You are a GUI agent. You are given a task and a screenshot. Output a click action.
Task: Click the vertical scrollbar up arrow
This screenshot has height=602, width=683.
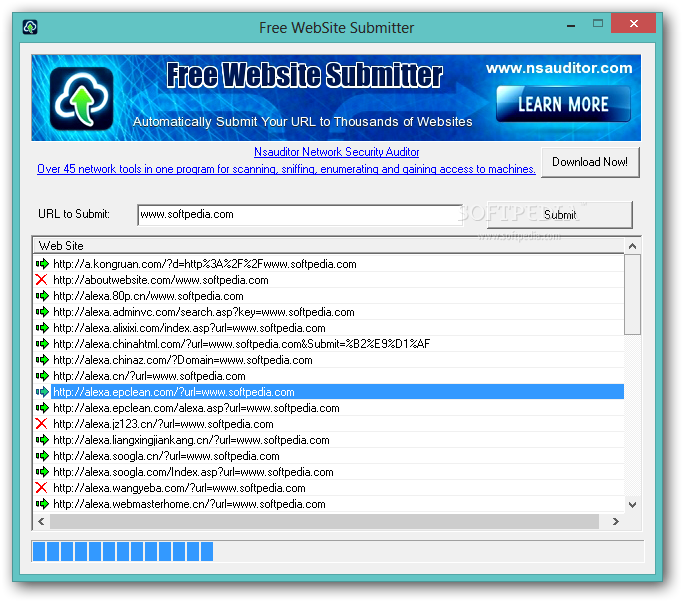[632, 246]
